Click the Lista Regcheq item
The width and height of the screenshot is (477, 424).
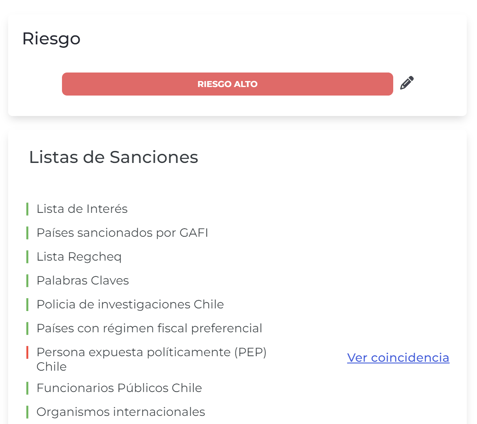coord(79,257)
